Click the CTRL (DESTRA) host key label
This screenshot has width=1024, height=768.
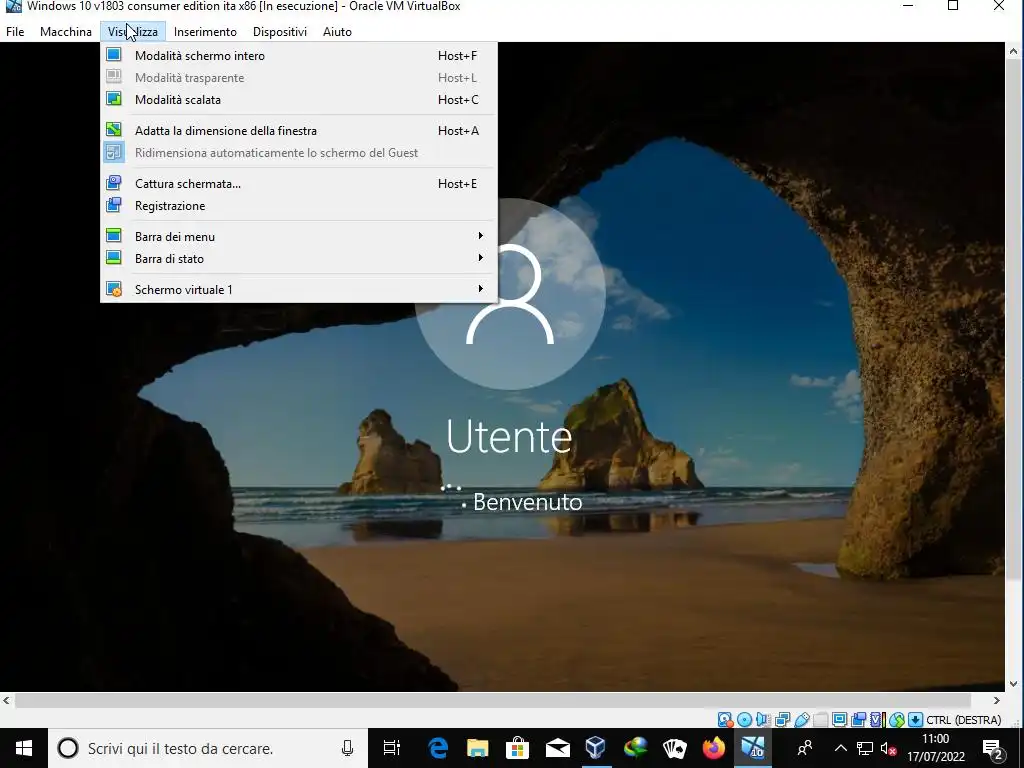963,720
